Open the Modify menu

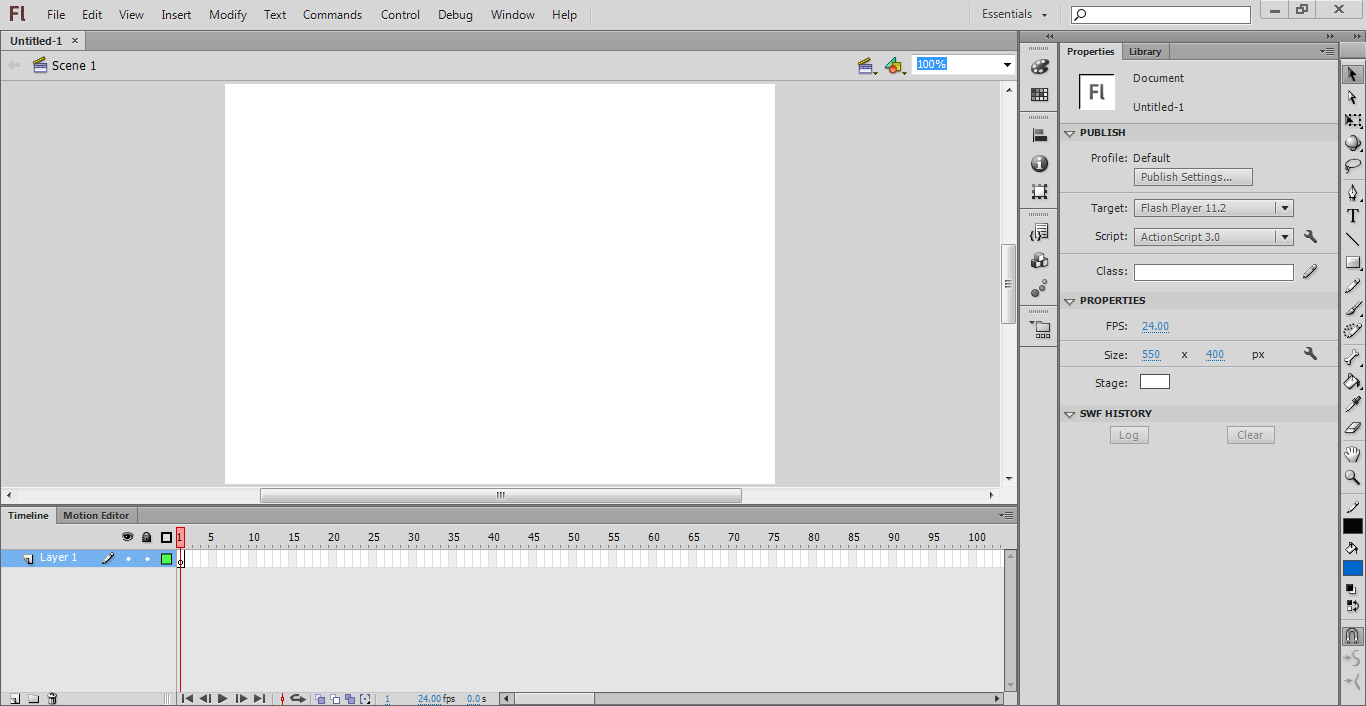coord(228,15)
